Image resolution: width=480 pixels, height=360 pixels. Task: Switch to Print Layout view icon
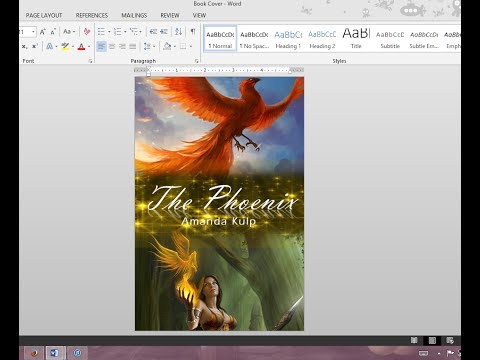tap(432, 340)
